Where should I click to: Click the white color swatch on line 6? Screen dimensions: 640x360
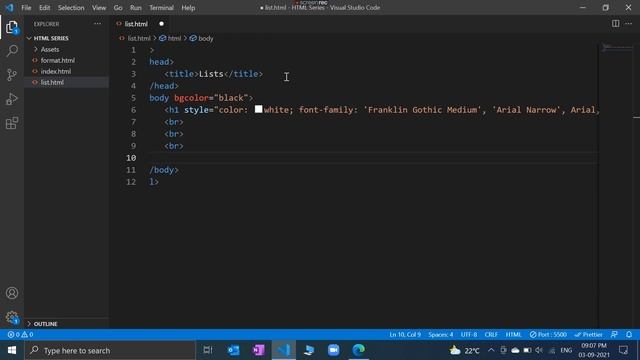[258, 109]
